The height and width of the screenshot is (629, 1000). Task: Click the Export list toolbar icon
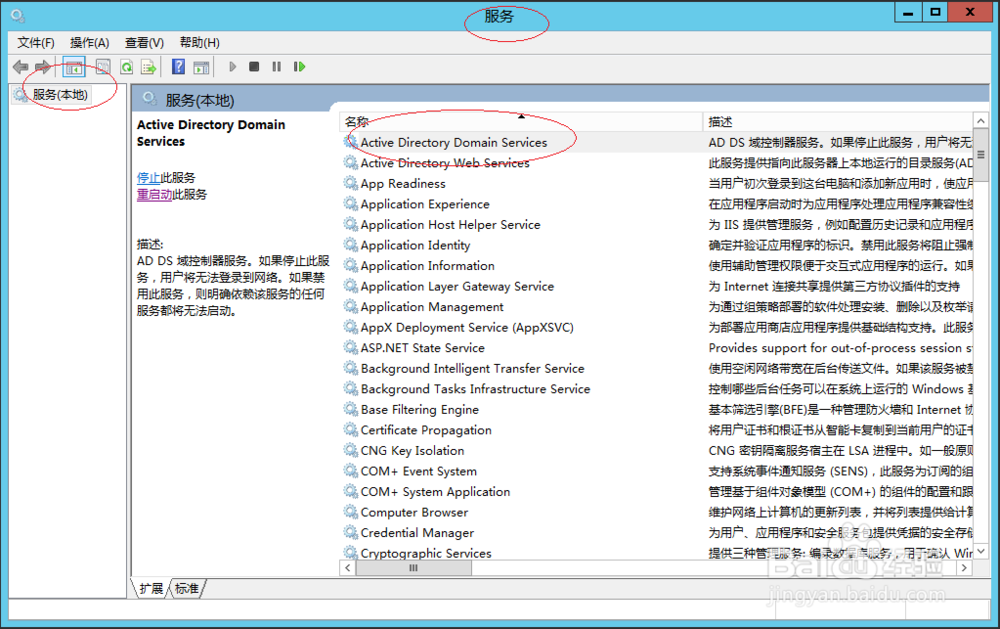pyautogui.click(x=149, y=66)
